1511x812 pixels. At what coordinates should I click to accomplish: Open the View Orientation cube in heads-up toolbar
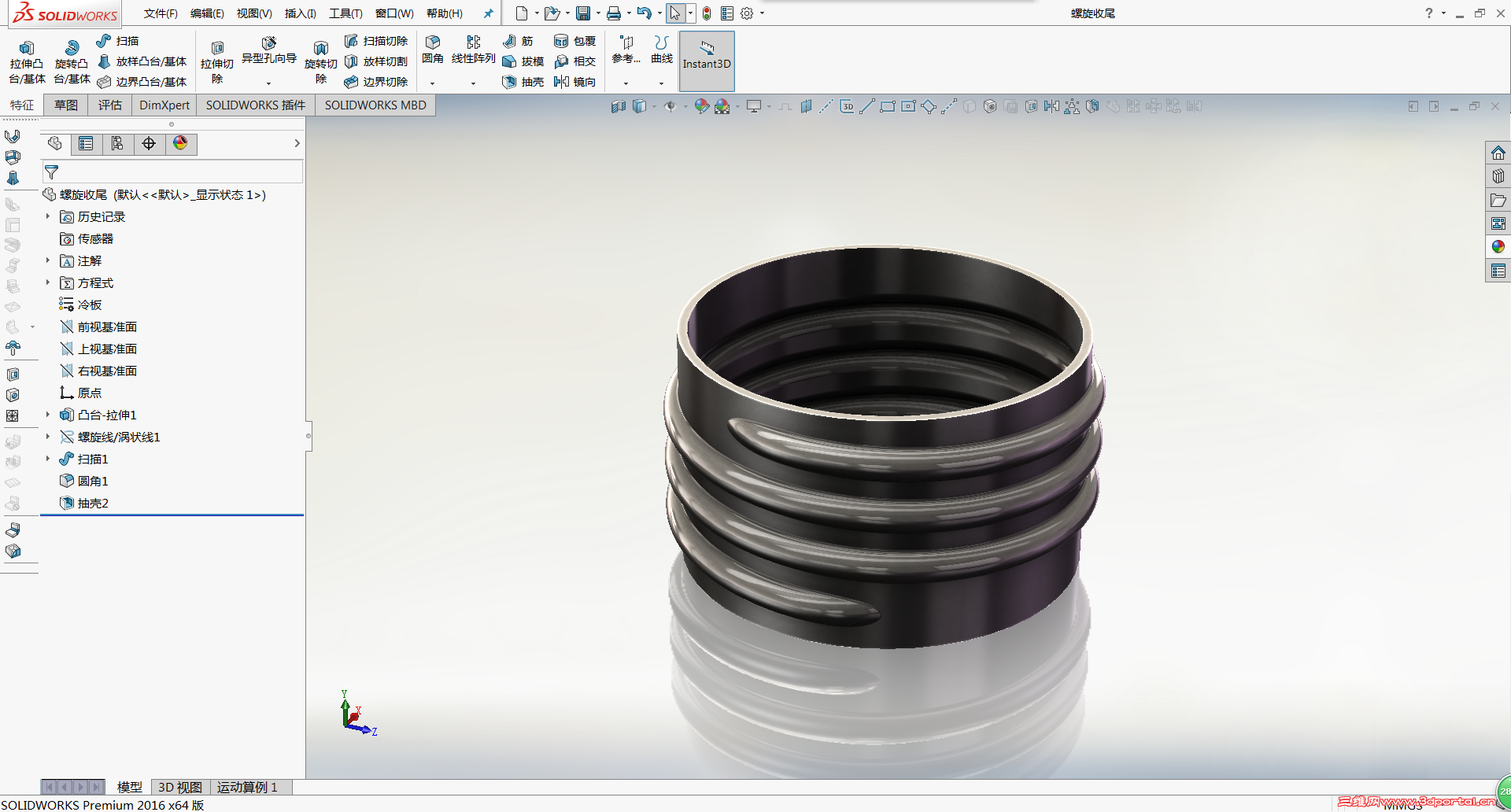point(639,106)
